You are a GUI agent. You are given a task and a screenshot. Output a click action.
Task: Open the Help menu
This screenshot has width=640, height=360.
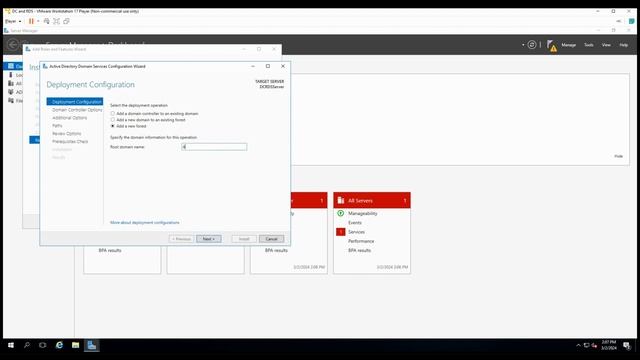623,45
